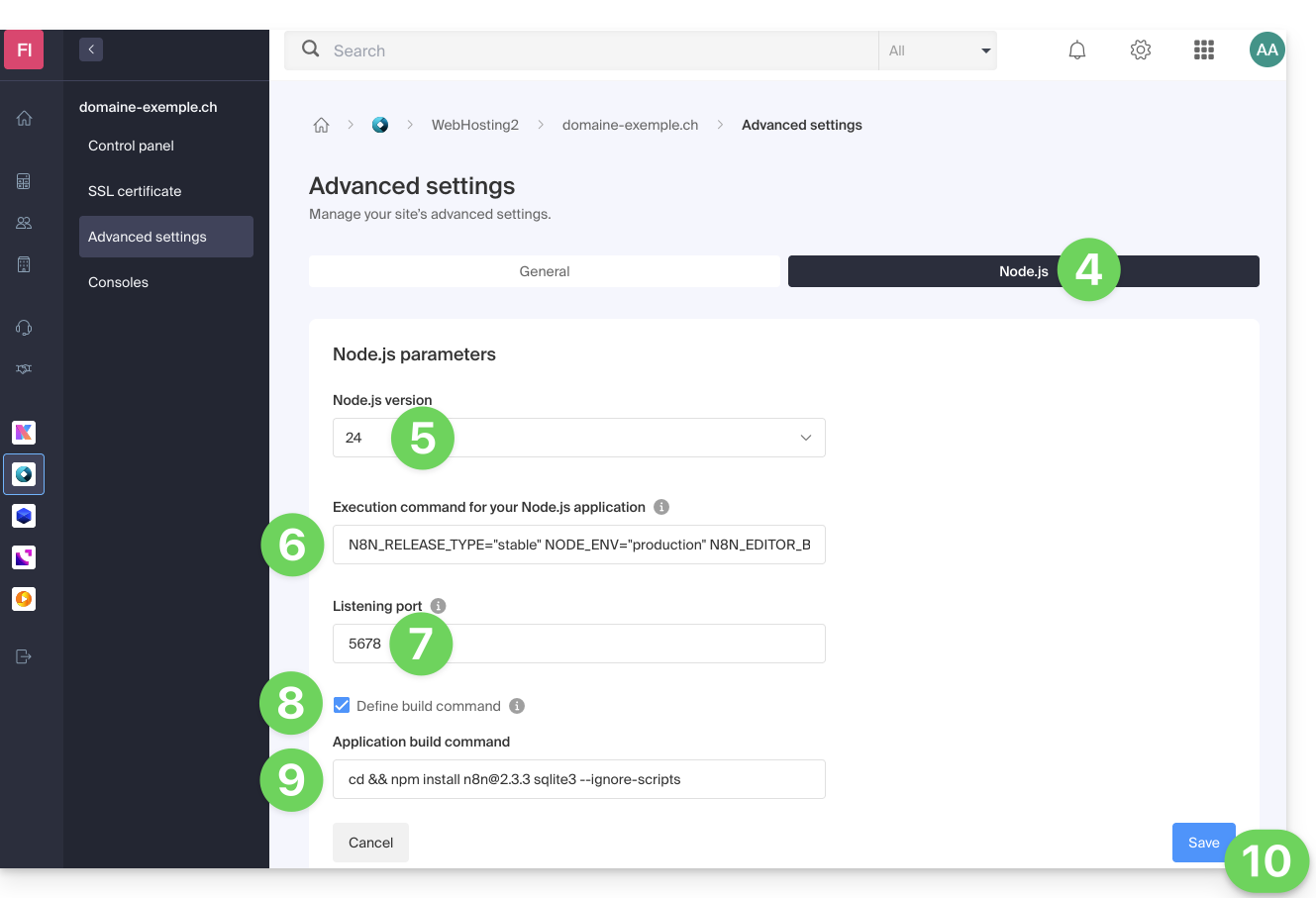The height and width of the screenshot is (898, 1316).
Task: Open SSL certificate in the side menu
Action: click(x=135, y=191)
